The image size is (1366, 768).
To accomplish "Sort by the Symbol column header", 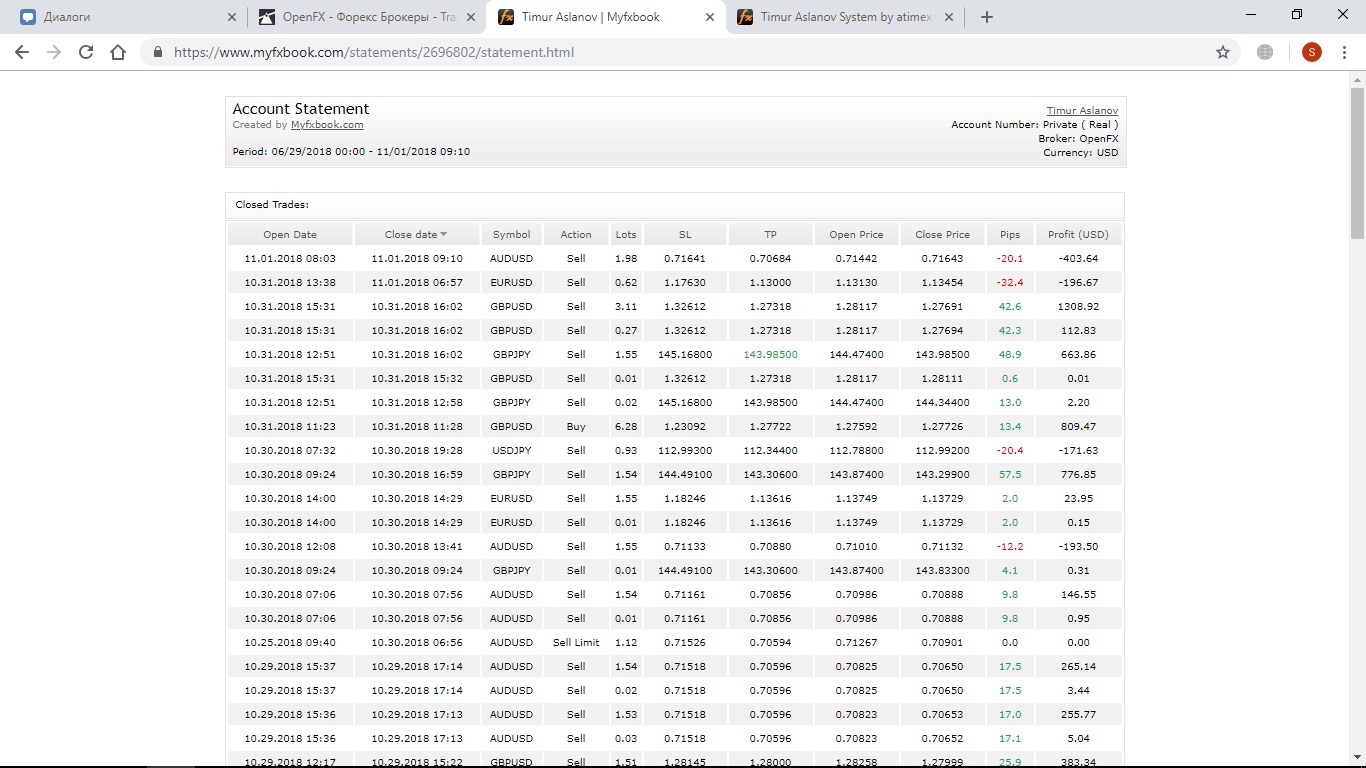I will click(x=511, y=234).
